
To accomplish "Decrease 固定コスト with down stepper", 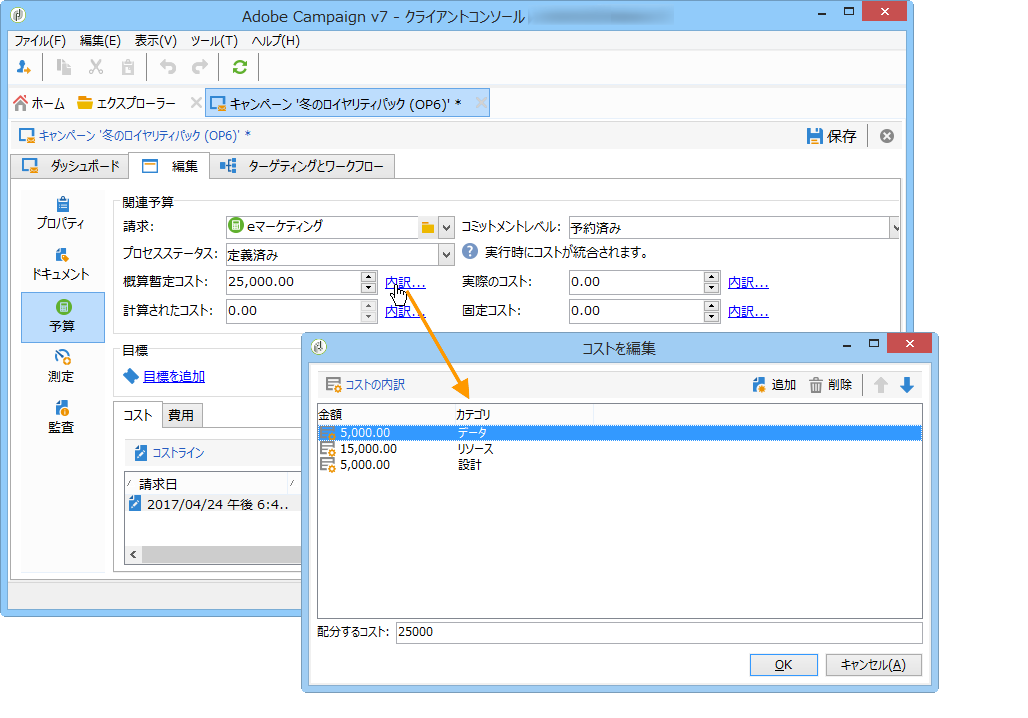I will tap(711, 317).
